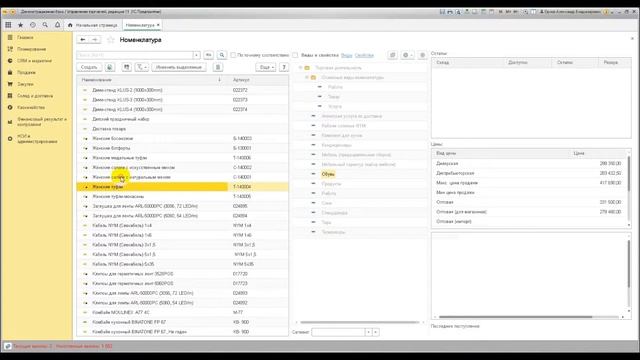Open the Сегмент dropdown arrow
The height and width of the screenshot is (360, 640).
(x=368, y=332)
